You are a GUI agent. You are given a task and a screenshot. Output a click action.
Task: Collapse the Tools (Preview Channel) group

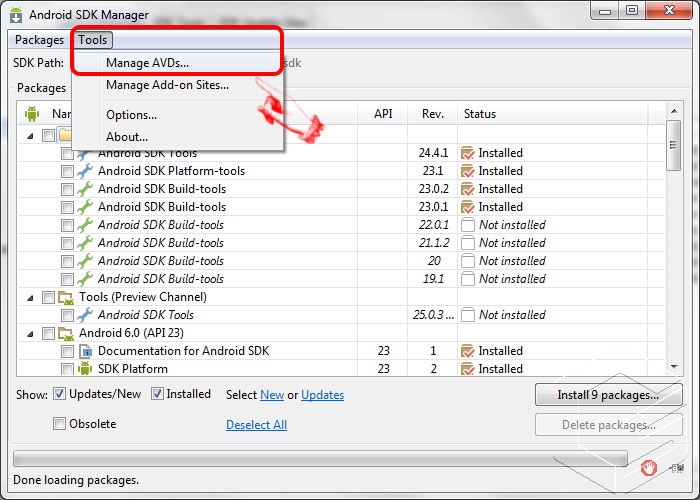[x=30, y=297]
